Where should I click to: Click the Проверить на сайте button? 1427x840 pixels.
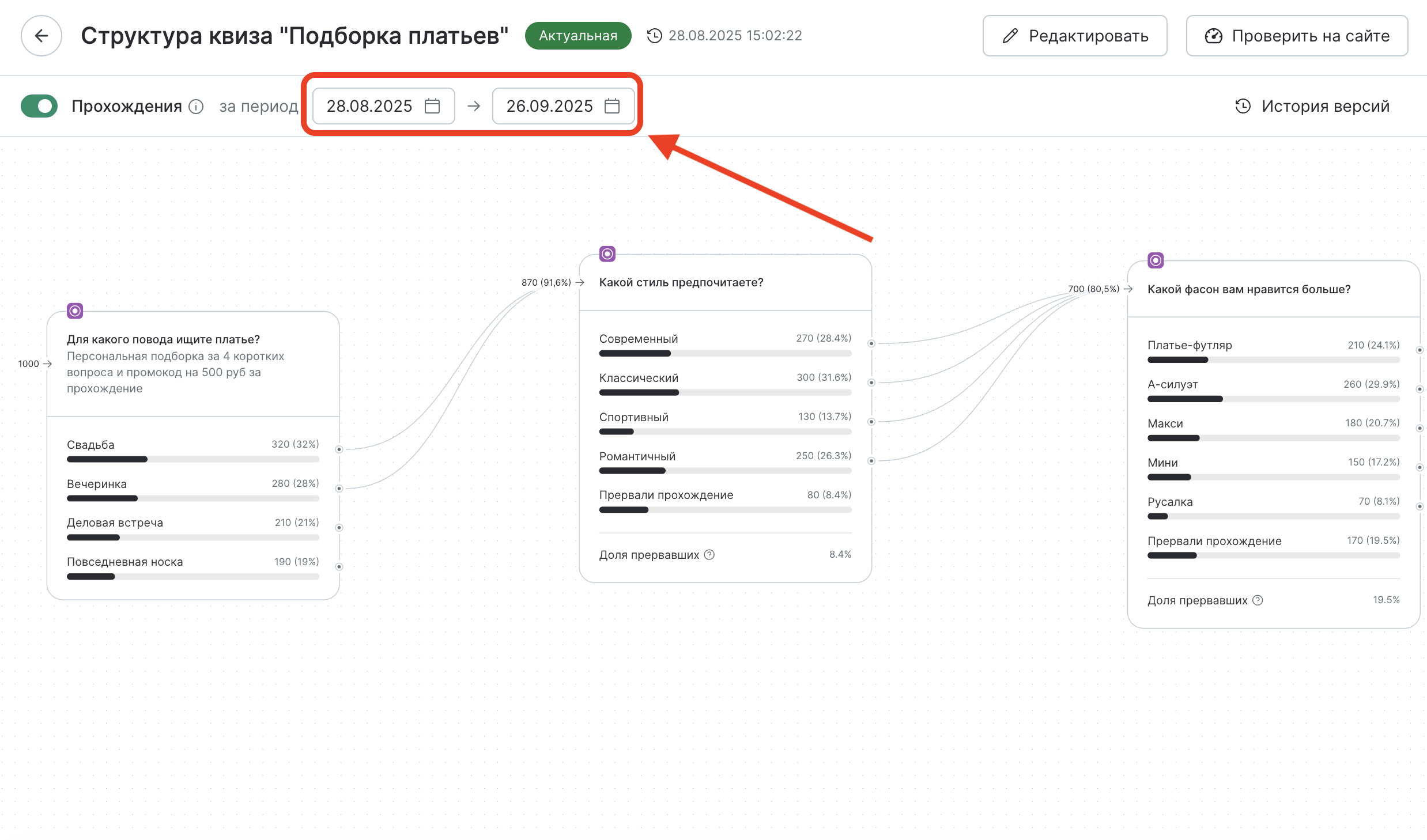click(1297, 36)
